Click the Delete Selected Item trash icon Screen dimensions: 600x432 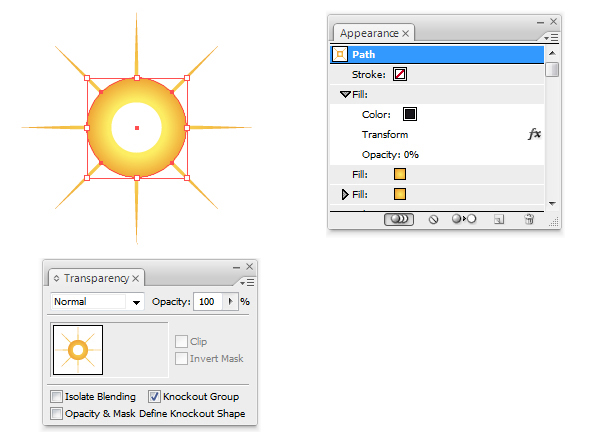529,219
